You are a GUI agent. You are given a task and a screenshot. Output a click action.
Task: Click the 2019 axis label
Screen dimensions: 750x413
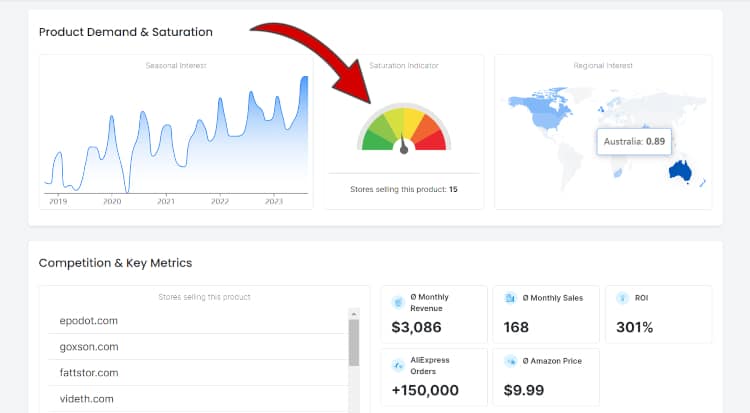[58, 201]
